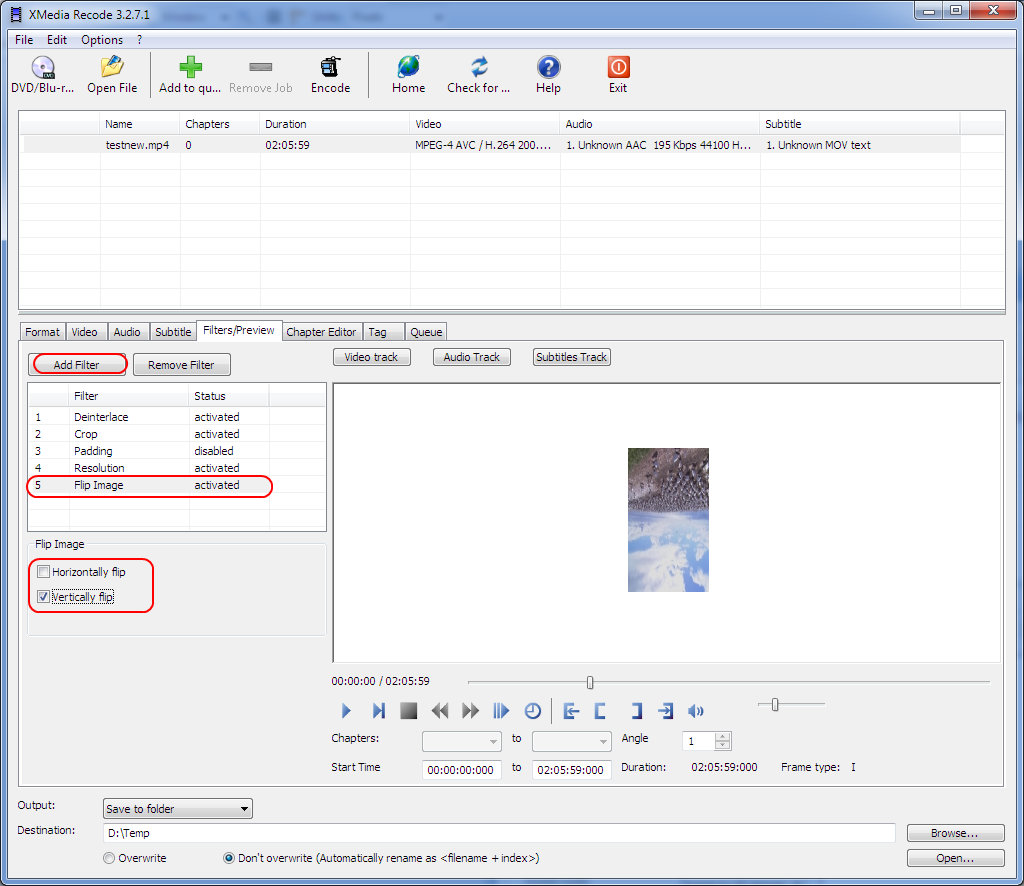Open the Chapters 'to' dropdown
Viewport: 1024px width, 886px height.
pyautogui.click(x=571, y=741)
